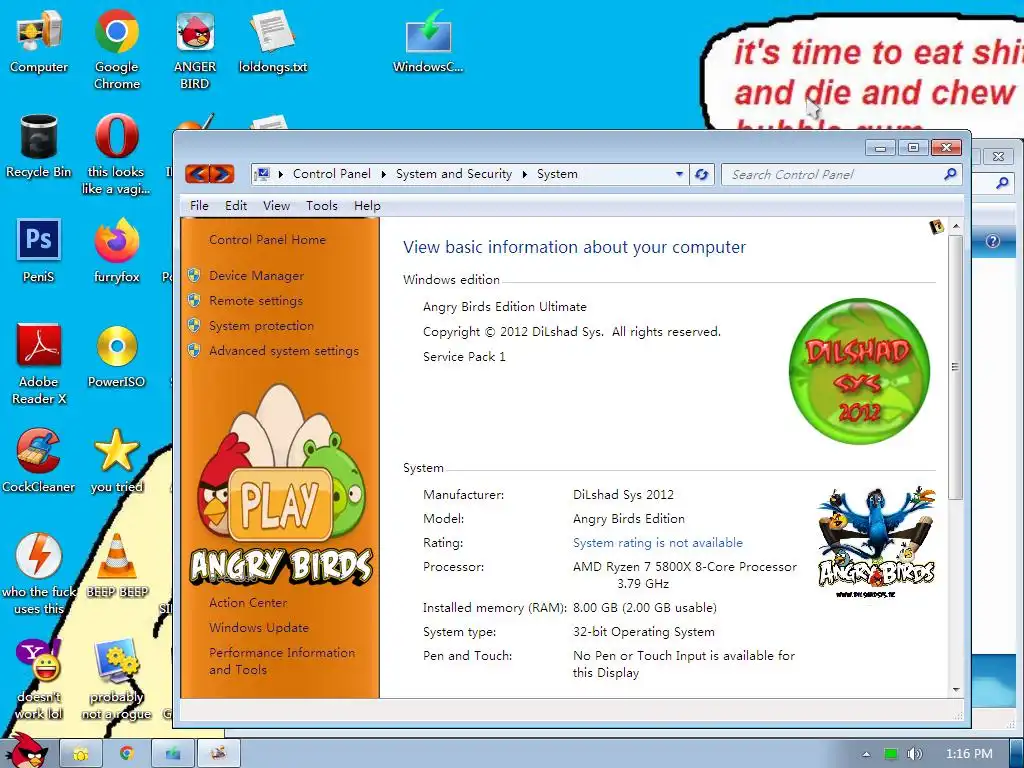1024x768 pixels.
Task: Open the CockCleaner desktop icon
Action: click(39, 461)
